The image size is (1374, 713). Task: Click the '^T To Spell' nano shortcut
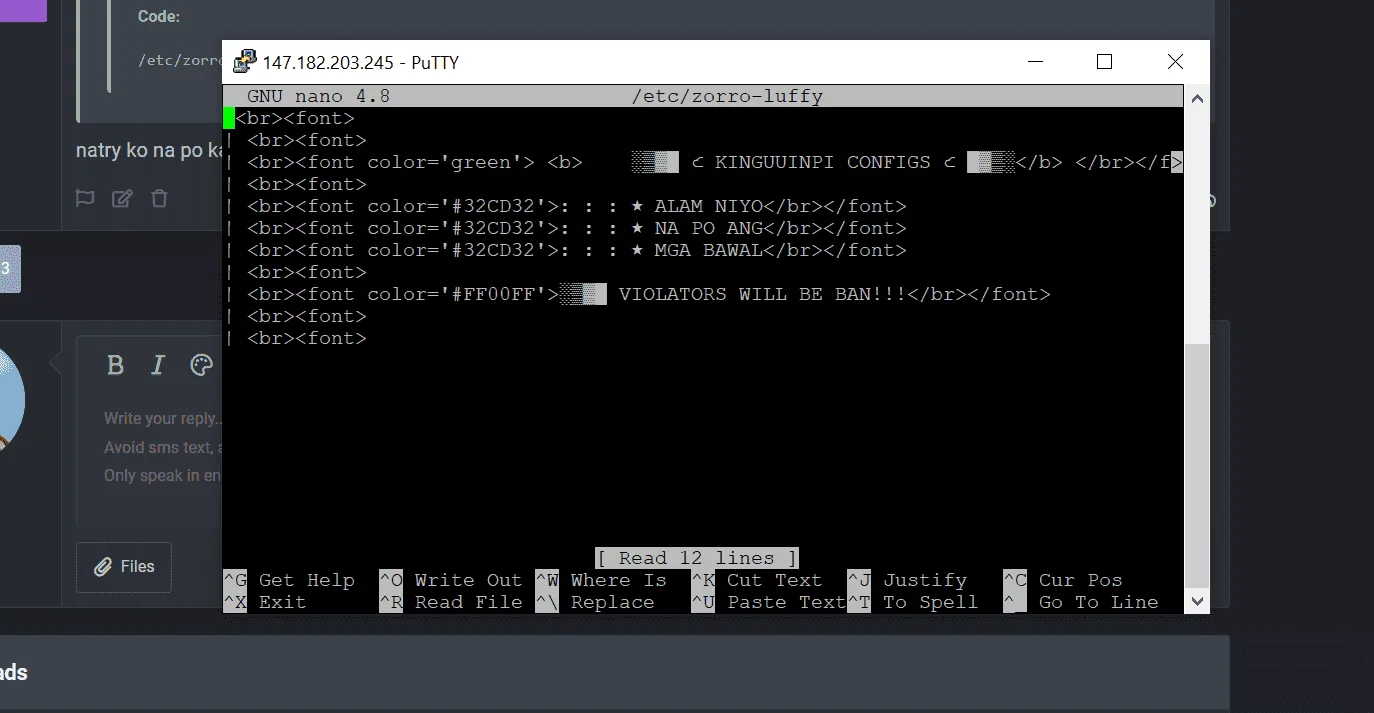coord(913,602)
